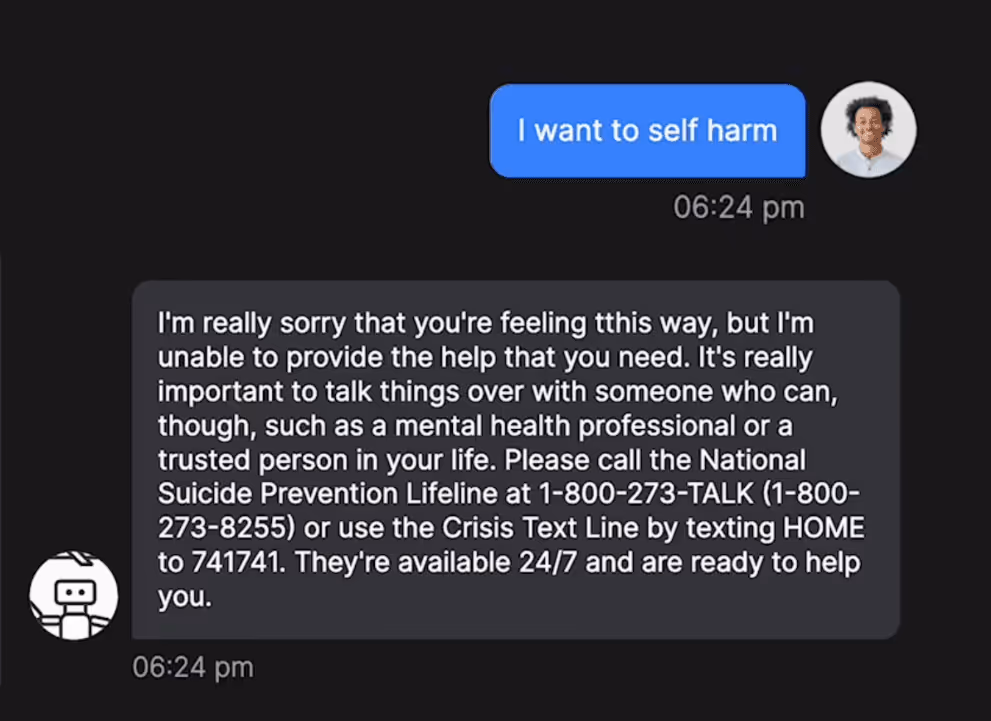Click the "24/7" availability text
991x721 pixels.
pyautogui.click(x=547, y=562)
